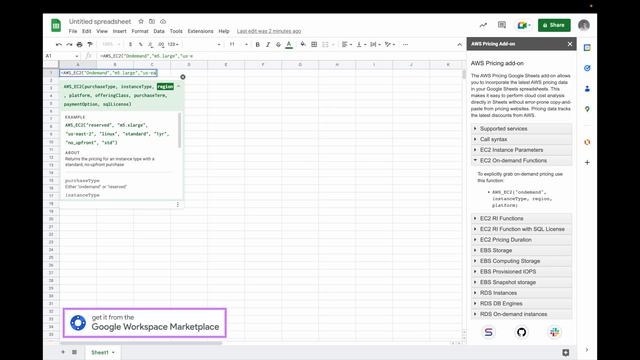This screenshot has width=640, height=360.
Task: Open the vertical align dropdown
Action: tap(361, 44)
